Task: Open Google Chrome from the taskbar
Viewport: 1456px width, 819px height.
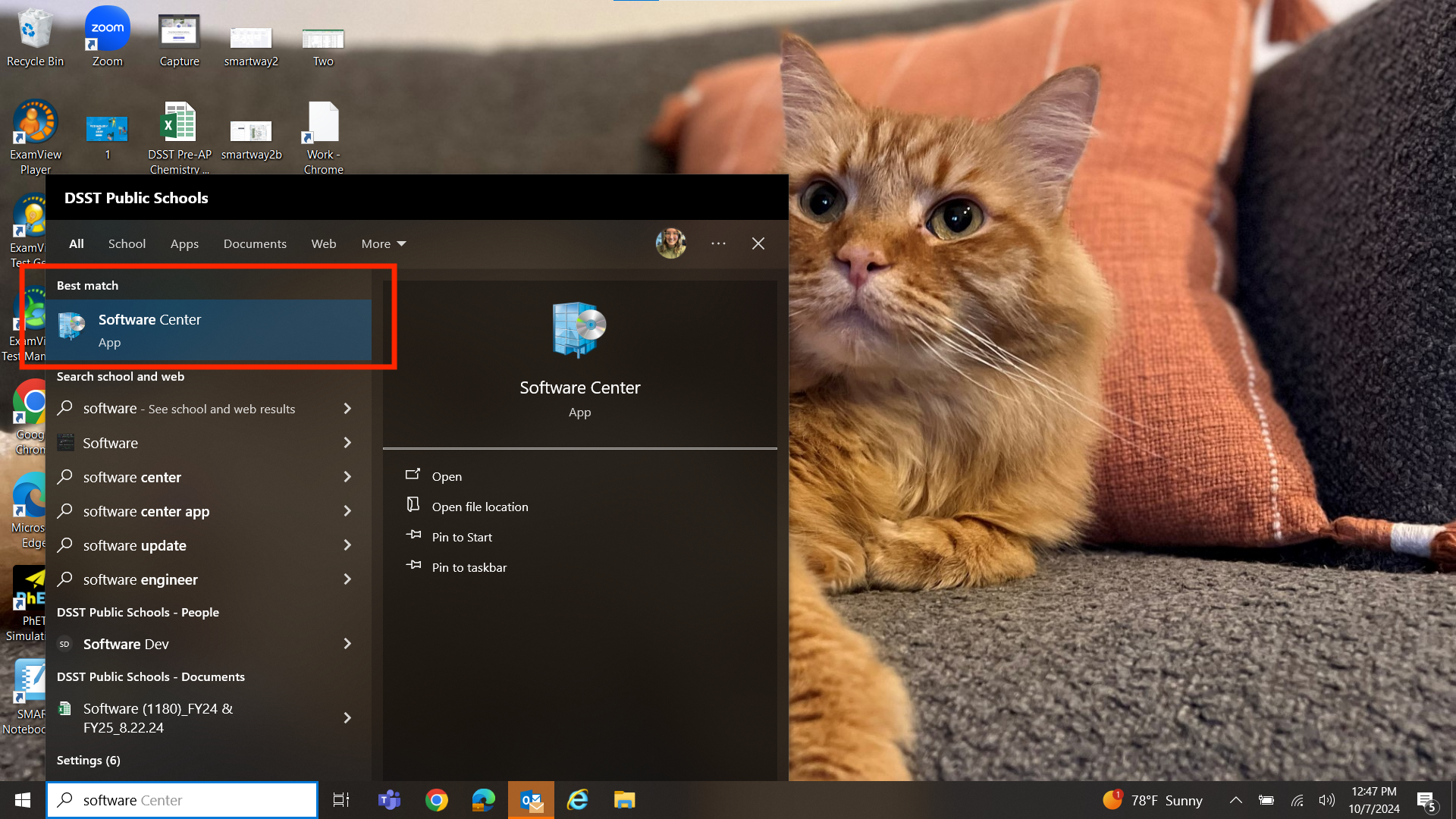Action: click(437, 800)
